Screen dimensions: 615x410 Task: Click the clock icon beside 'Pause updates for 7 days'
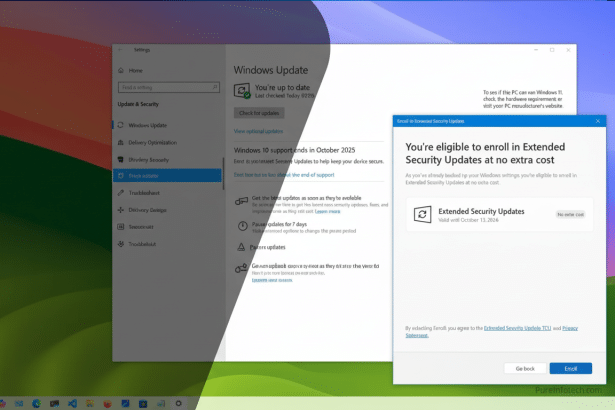click(242, 226)
